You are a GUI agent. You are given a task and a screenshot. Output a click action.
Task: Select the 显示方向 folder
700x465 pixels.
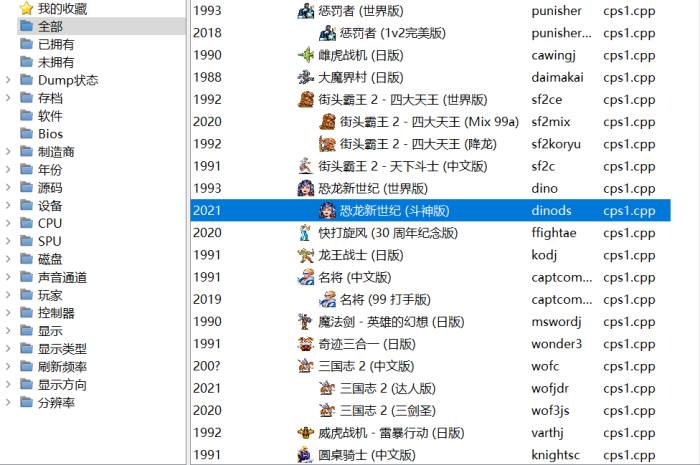[x=54, y=384]
